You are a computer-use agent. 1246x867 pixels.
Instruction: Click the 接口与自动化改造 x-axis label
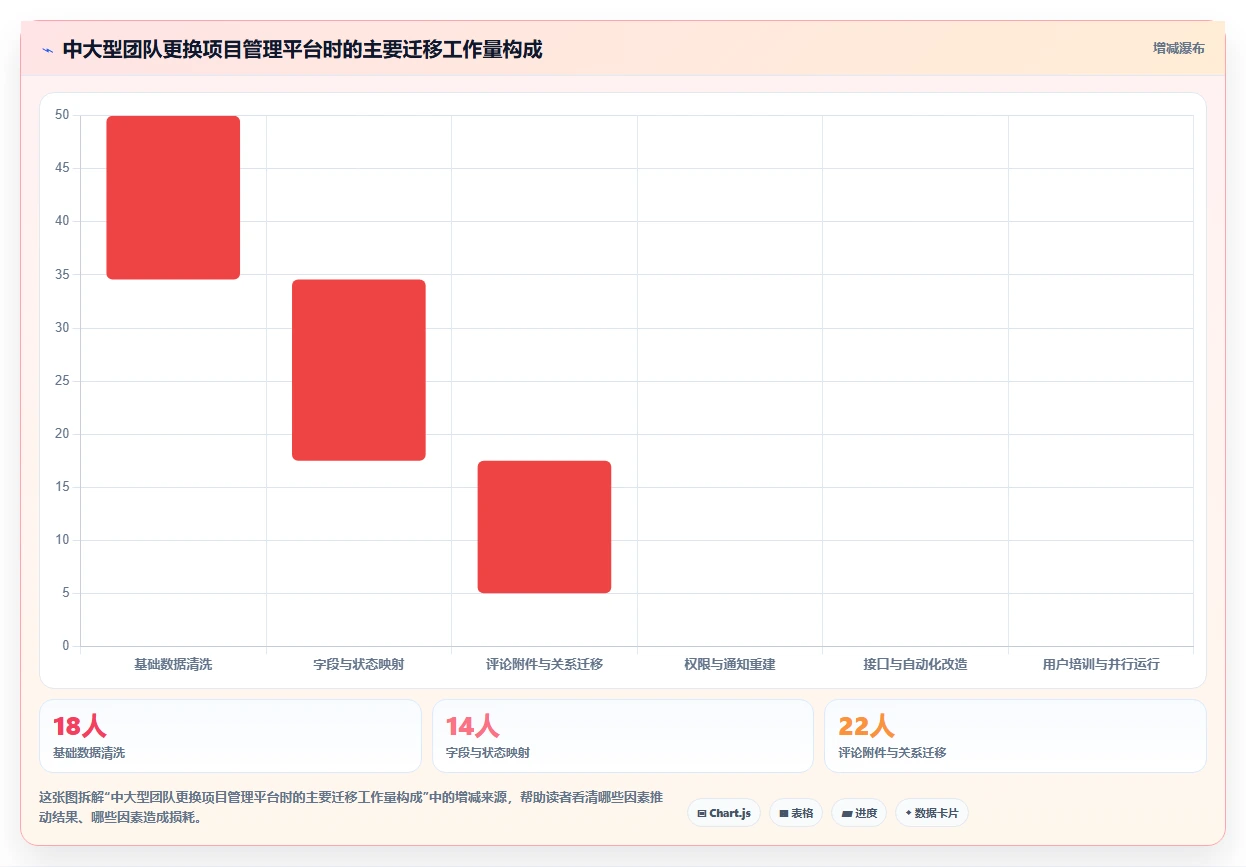point(915,664)
